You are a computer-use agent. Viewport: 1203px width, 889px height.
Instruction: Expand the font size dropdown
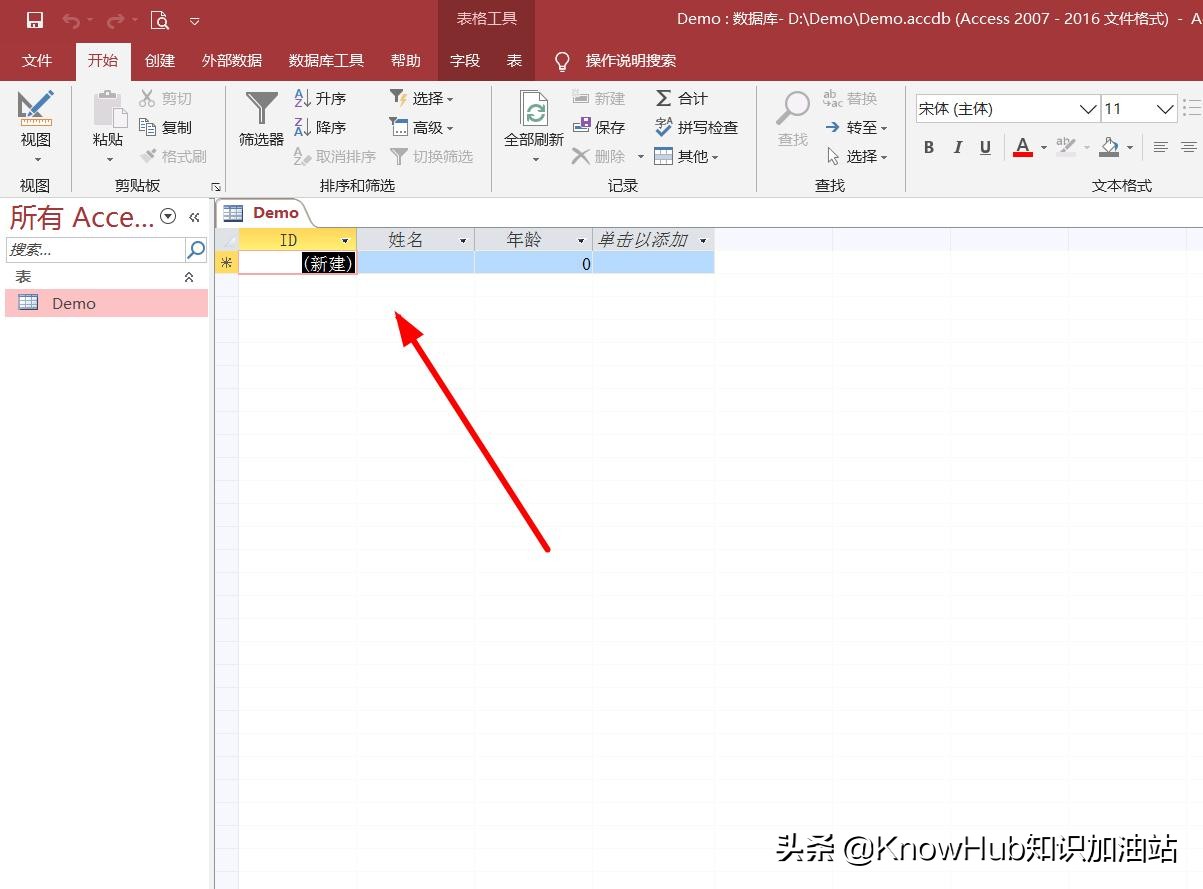[x=1165, y=109]
